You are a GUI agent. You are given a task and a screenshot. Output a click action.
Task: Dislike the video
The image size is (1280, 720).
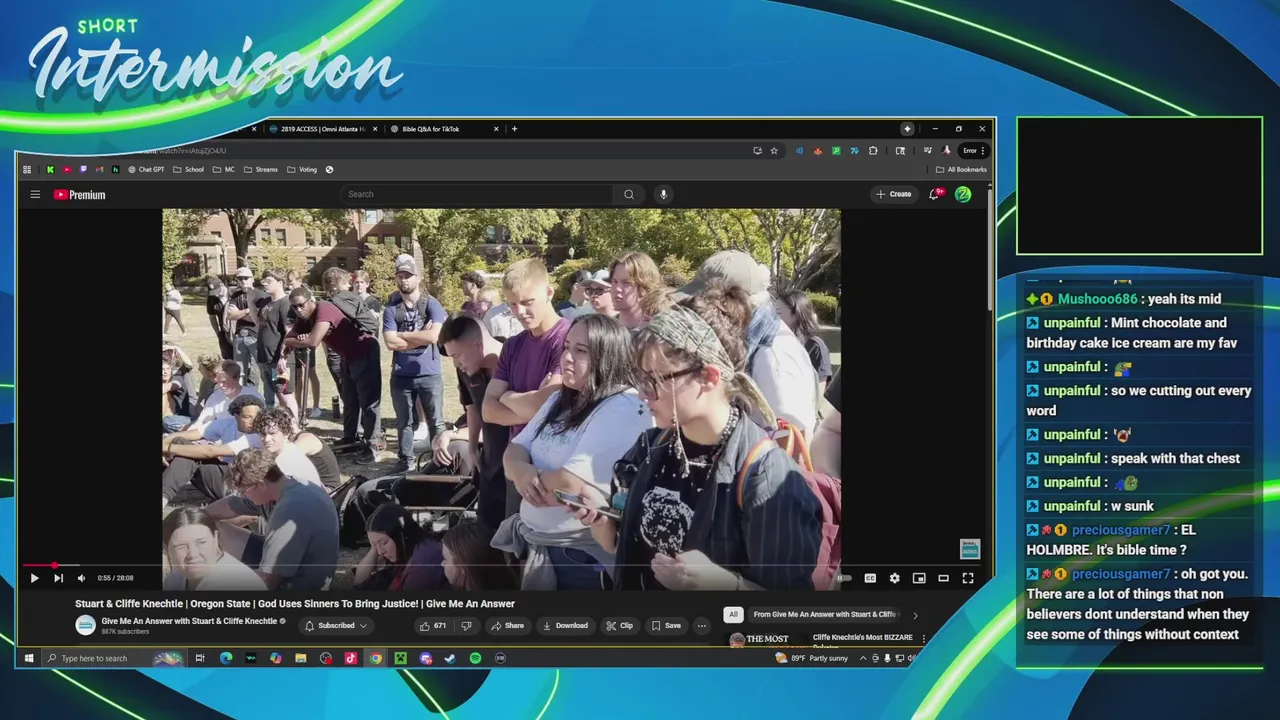pyautogui.click(x=466, y=626)
